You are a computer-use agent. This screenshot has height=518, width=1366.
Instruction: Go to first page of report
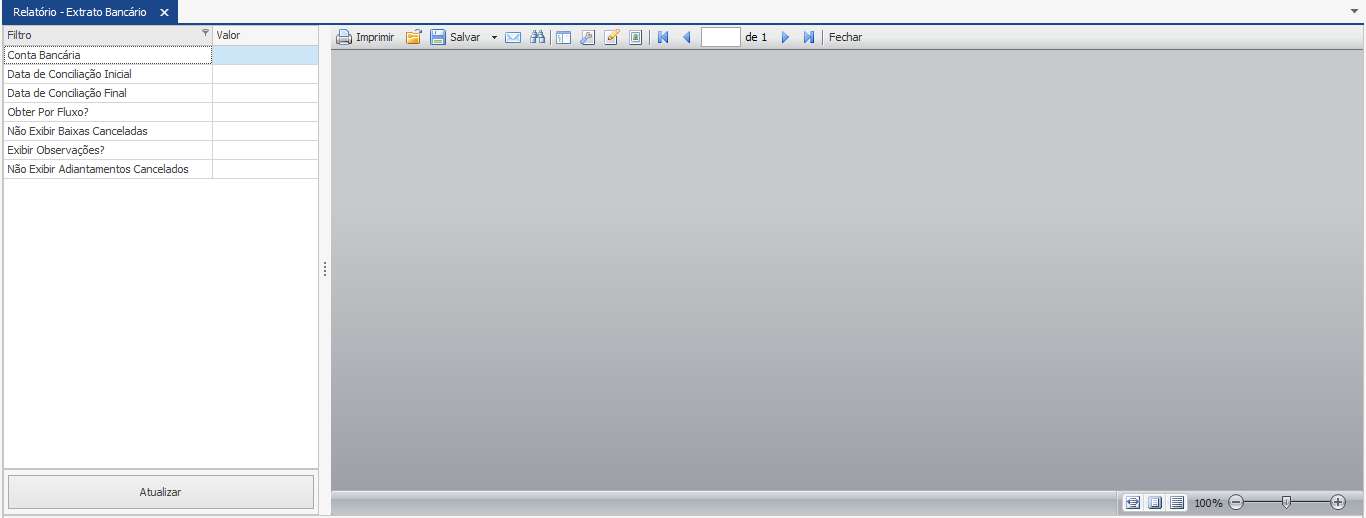pos(663,37)
